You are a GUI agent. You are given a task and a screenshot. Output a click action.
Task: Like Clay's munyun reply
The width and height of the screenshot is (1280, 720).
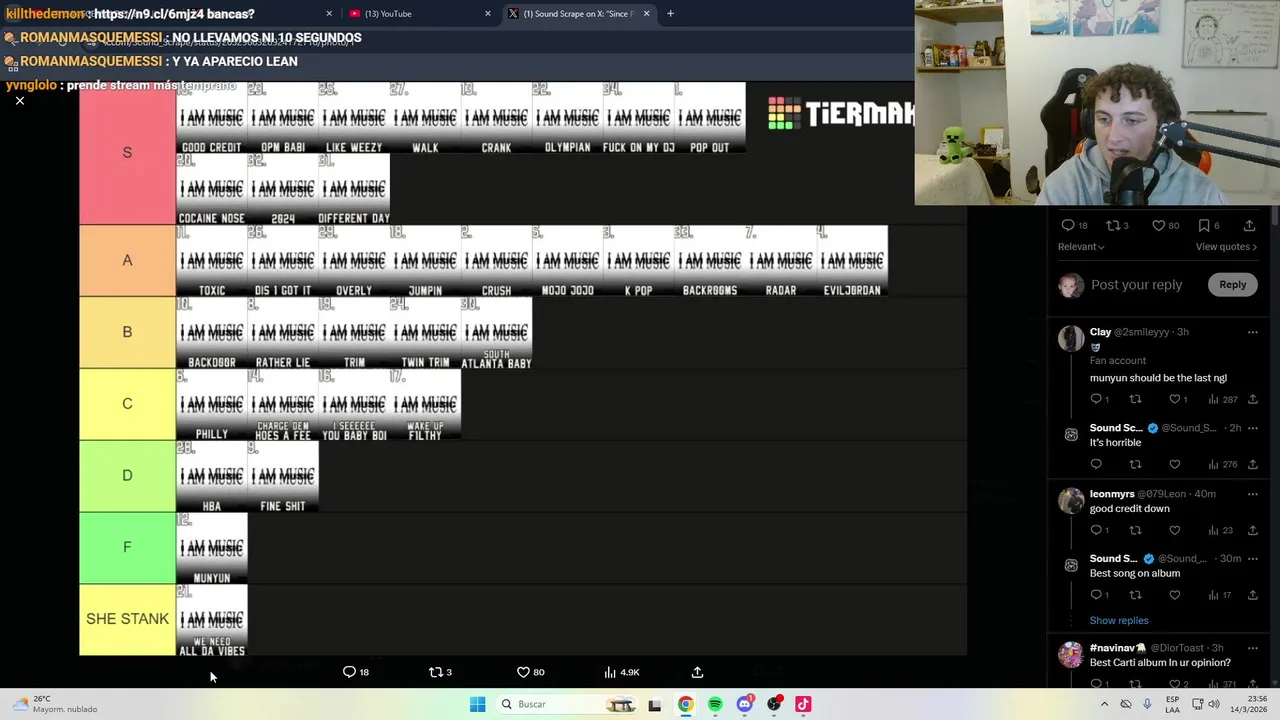coord(1174,399)
